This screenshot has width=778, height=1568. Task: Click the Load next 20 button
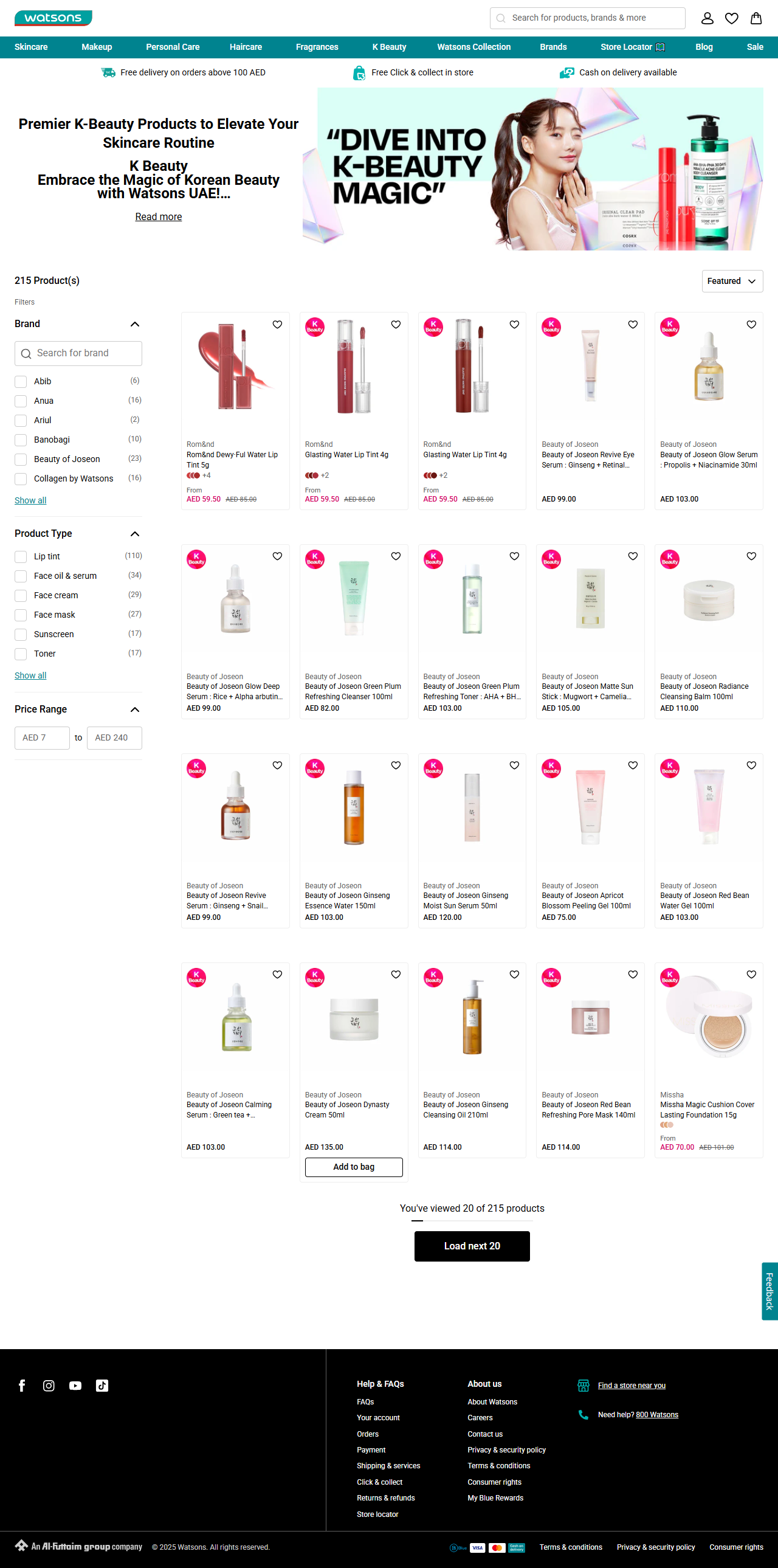(x=472, y=1246)
